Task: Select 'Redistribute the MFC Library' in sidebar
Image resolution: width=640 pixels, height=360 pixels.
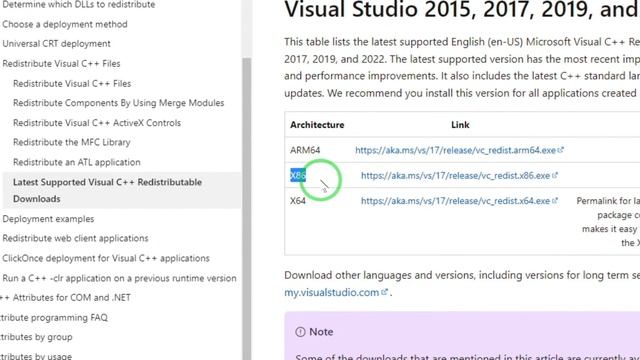Action: click(x=71, y=142)
